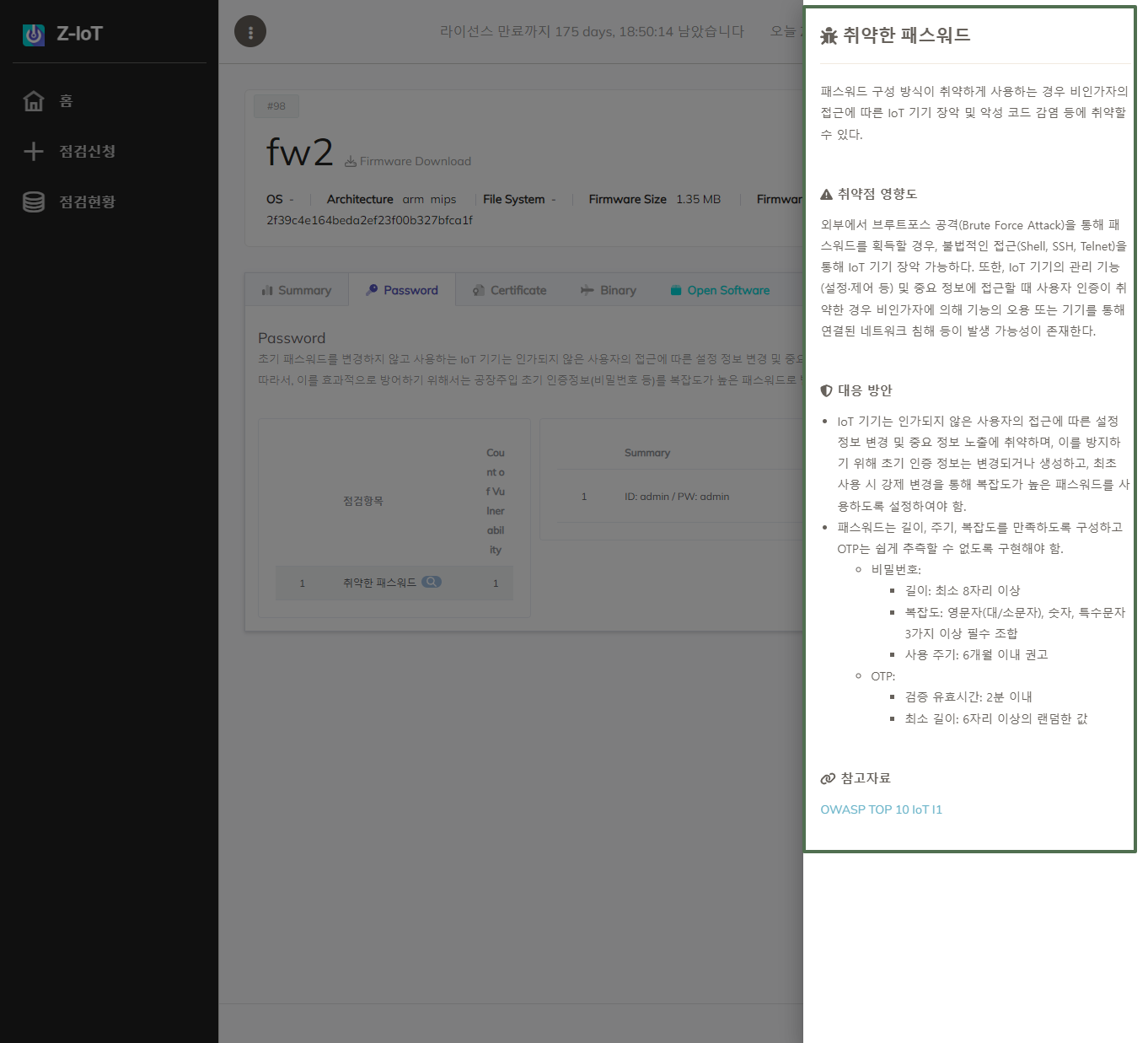The height and width of the screenshot is (1043, 1148).
Task: Click the bug icon in the panel header
Action: 829,35
